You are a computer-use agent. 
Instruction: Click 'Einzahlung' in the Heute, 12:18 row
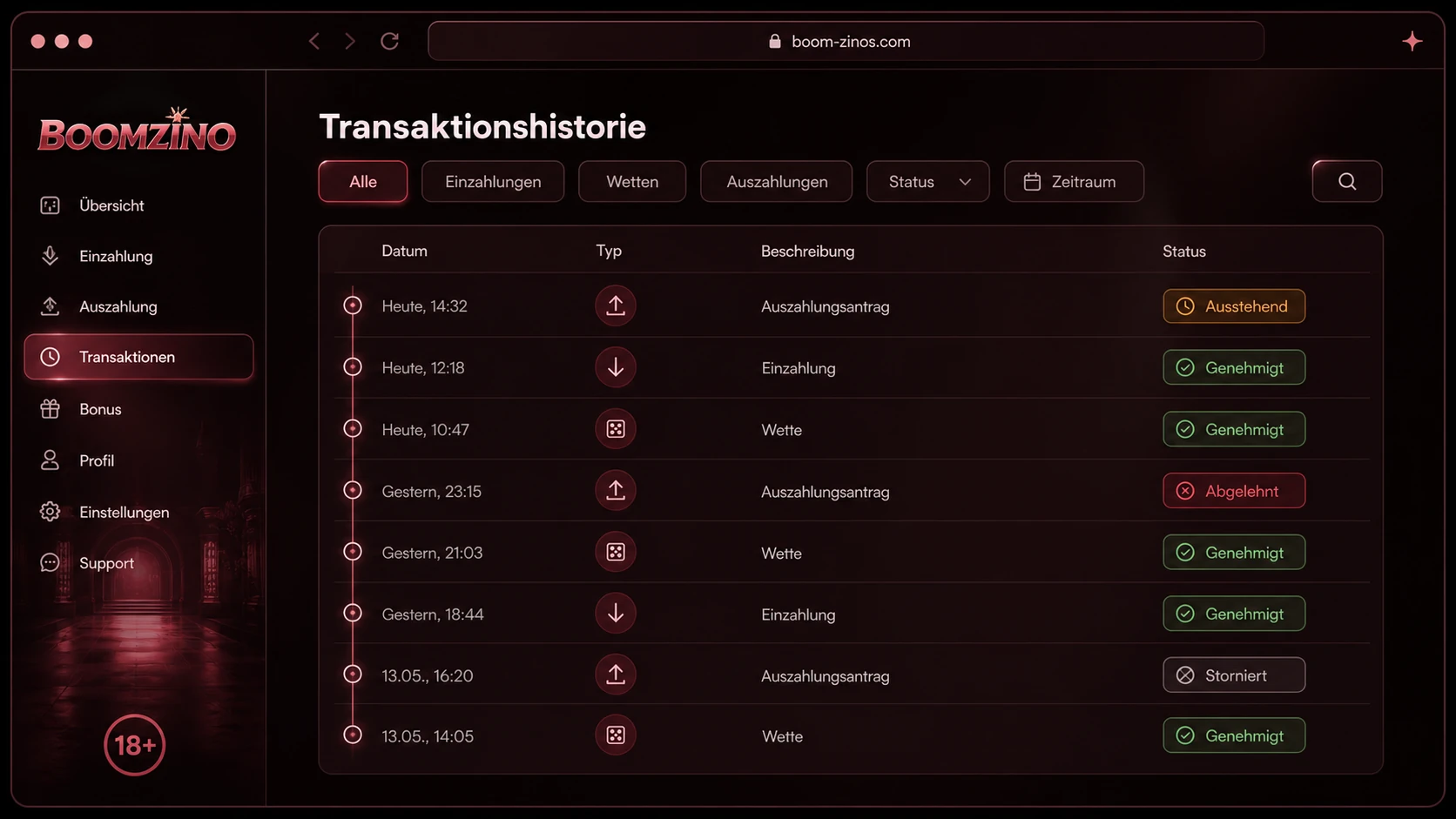click(799, 368)
